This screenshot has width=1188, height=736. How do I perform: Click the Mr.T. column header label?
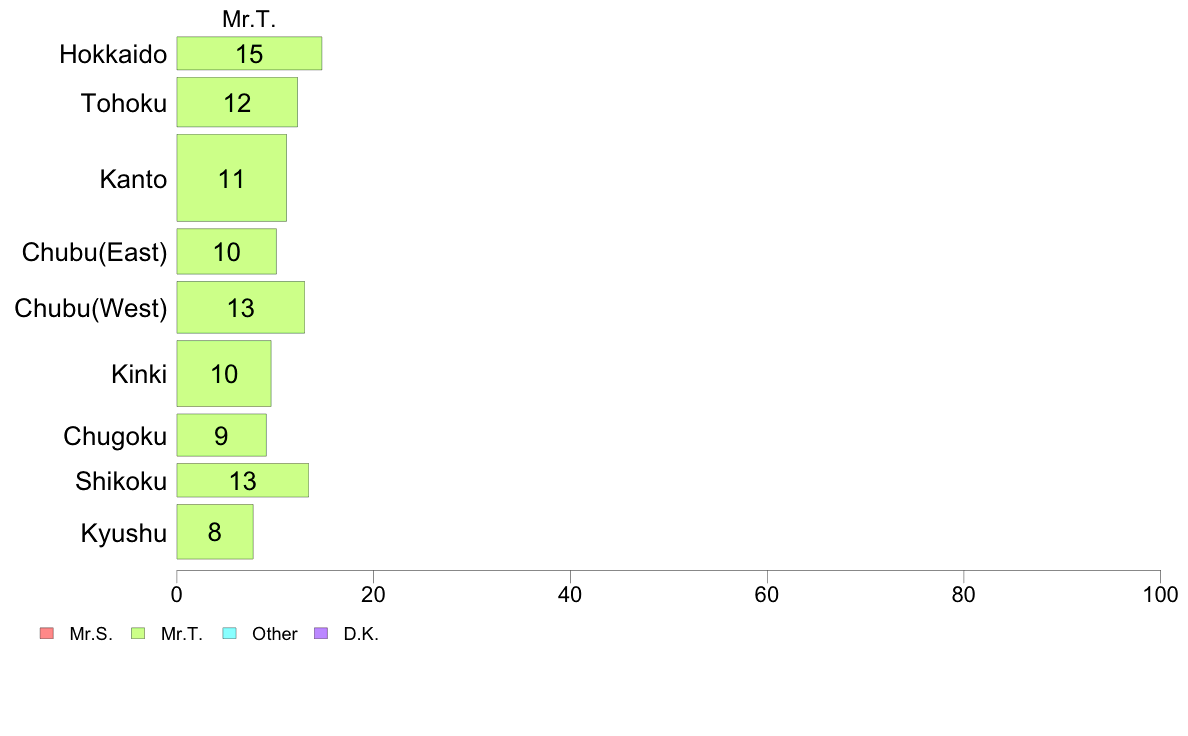[x=249, y=19]
